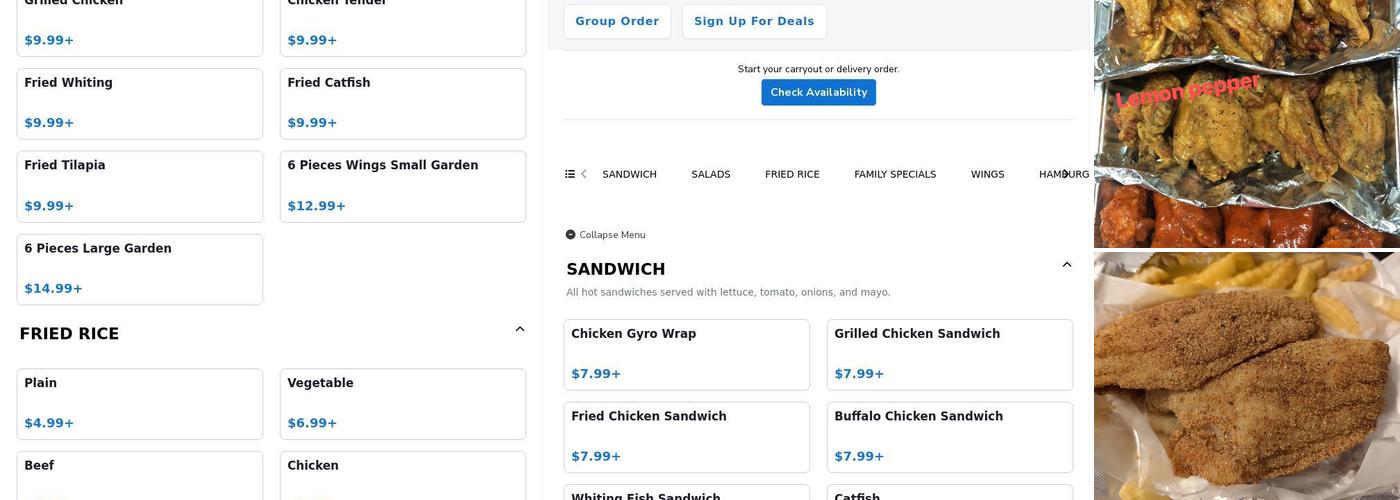This screenshot has height=500, width=1400.
Task: Pick the Buffalo Chicken Sandwich card
Action: tap(949, 437)
